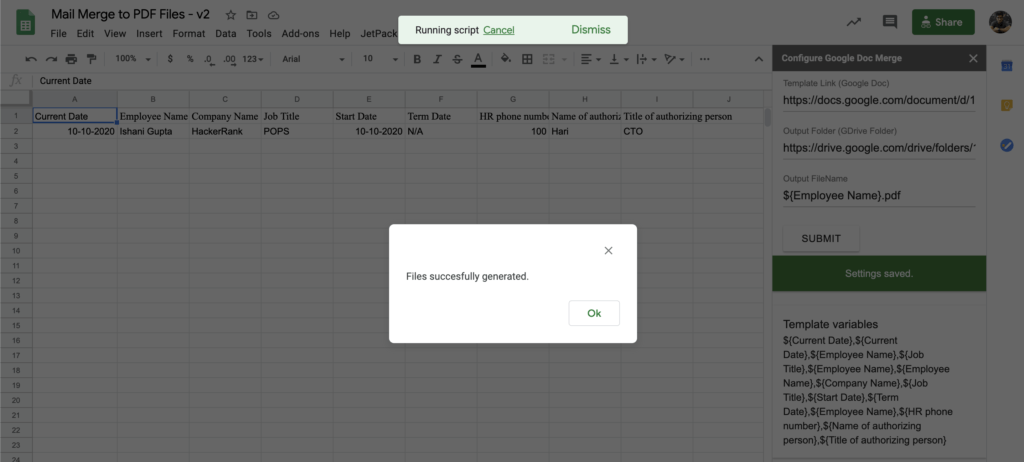Click the Borders icon
The height and width of the screenshot is (462, 1024).
pos(527,59)
